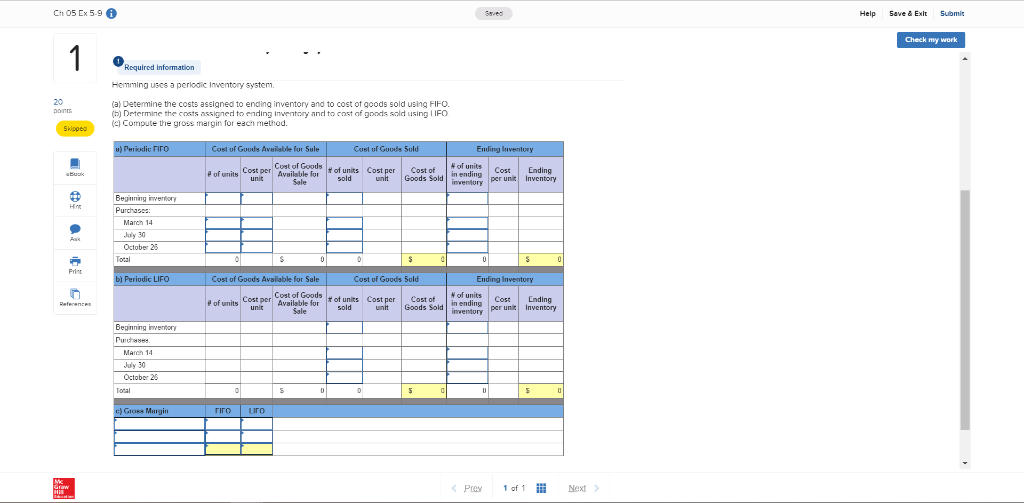Click LIFO Beginning inventory units sold field
Screen dimensions: 1024x503
[x=345, y=327]
